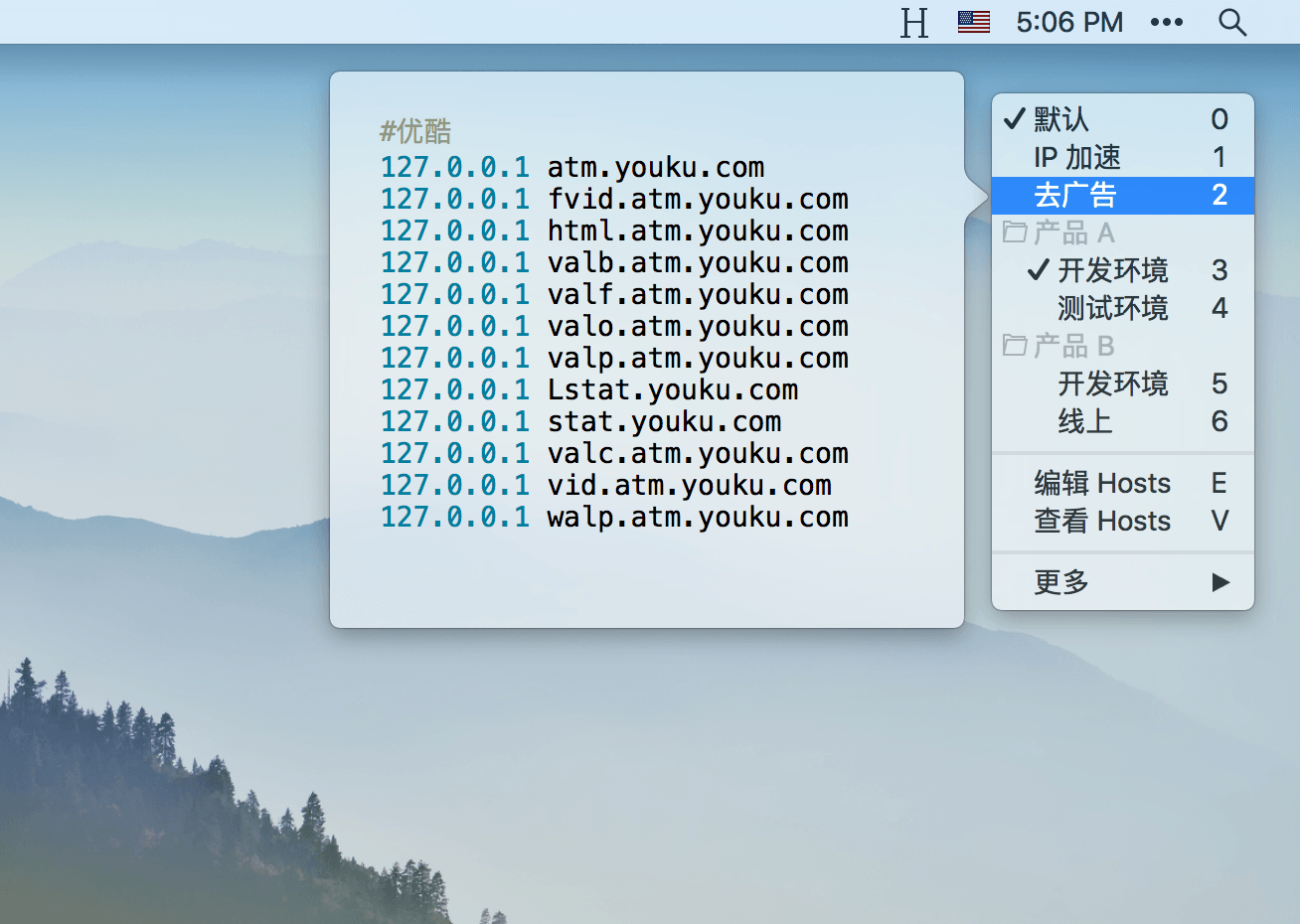Click the US flag input source icon
The image size is (1300, 924).
click(x=974, y=22)
